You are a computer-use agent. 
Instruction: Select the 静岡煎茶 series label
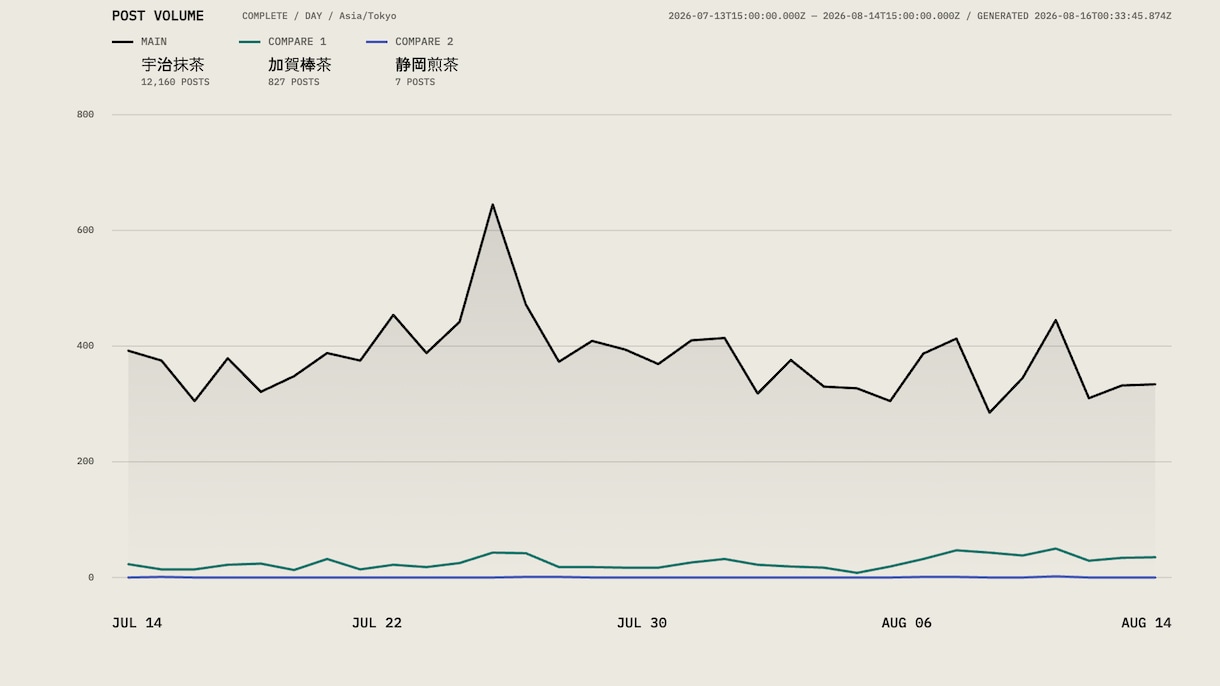[x=427, y=65]
